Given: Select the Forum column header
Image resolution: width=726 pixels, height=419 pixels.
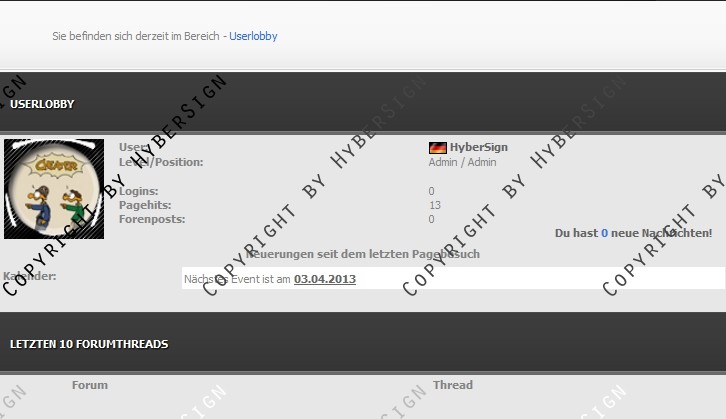Looking at the screenshot, I should 90,385.
